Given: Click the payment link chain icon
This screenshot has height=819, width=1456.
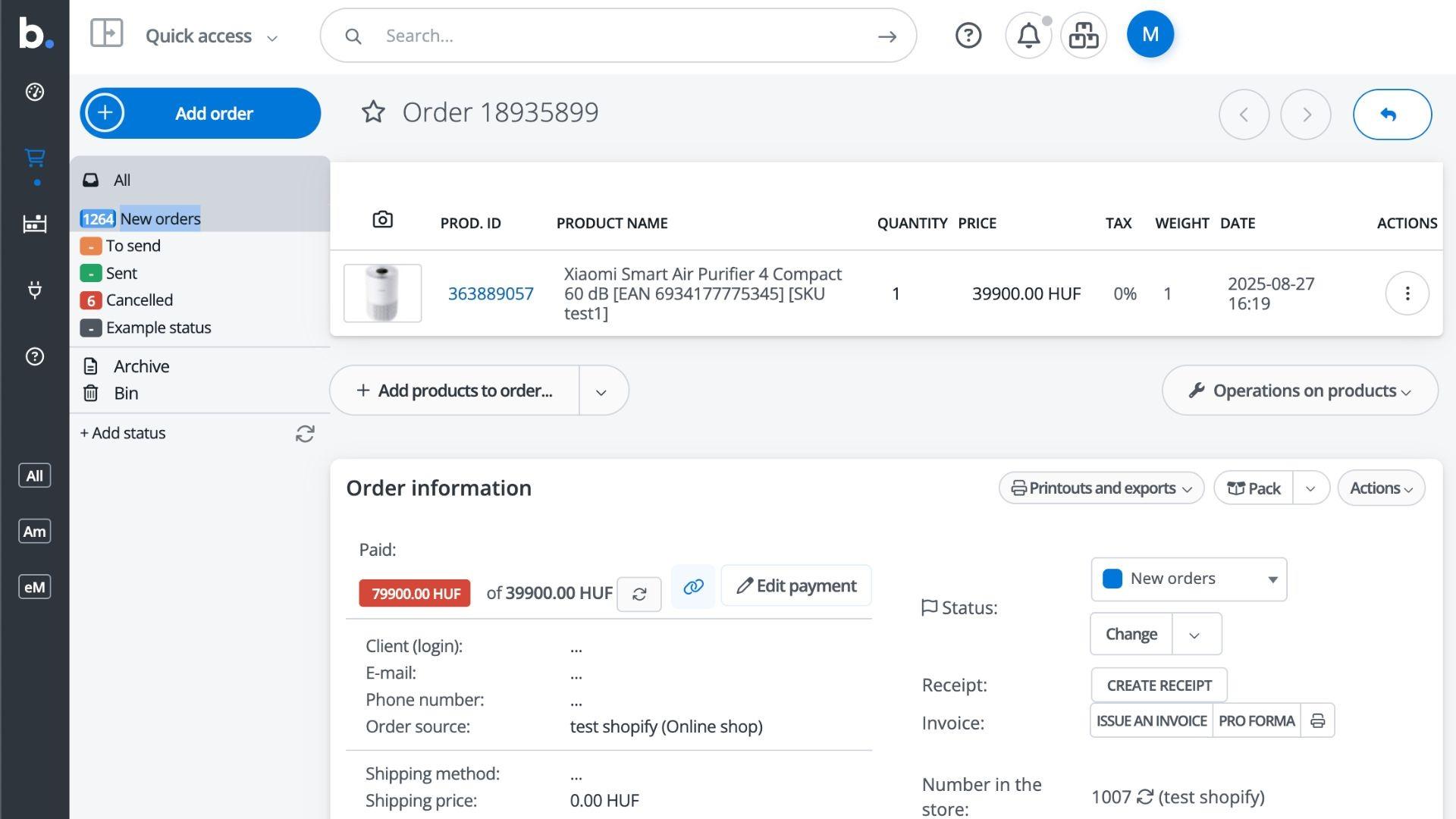Looking at the screenshot, I should coord(693,586).
